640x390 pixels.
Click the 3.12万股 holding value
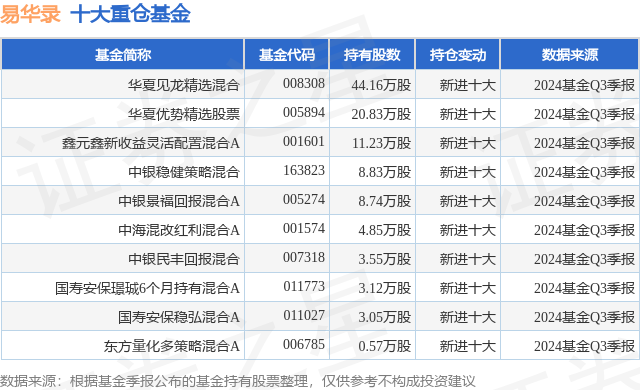(384, 288)
